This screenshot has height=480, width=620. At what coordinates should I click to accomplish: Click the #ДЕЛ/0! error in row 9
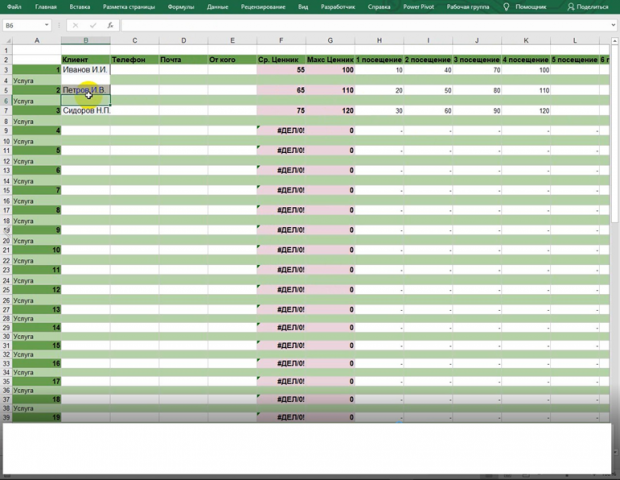coord(281,130)
